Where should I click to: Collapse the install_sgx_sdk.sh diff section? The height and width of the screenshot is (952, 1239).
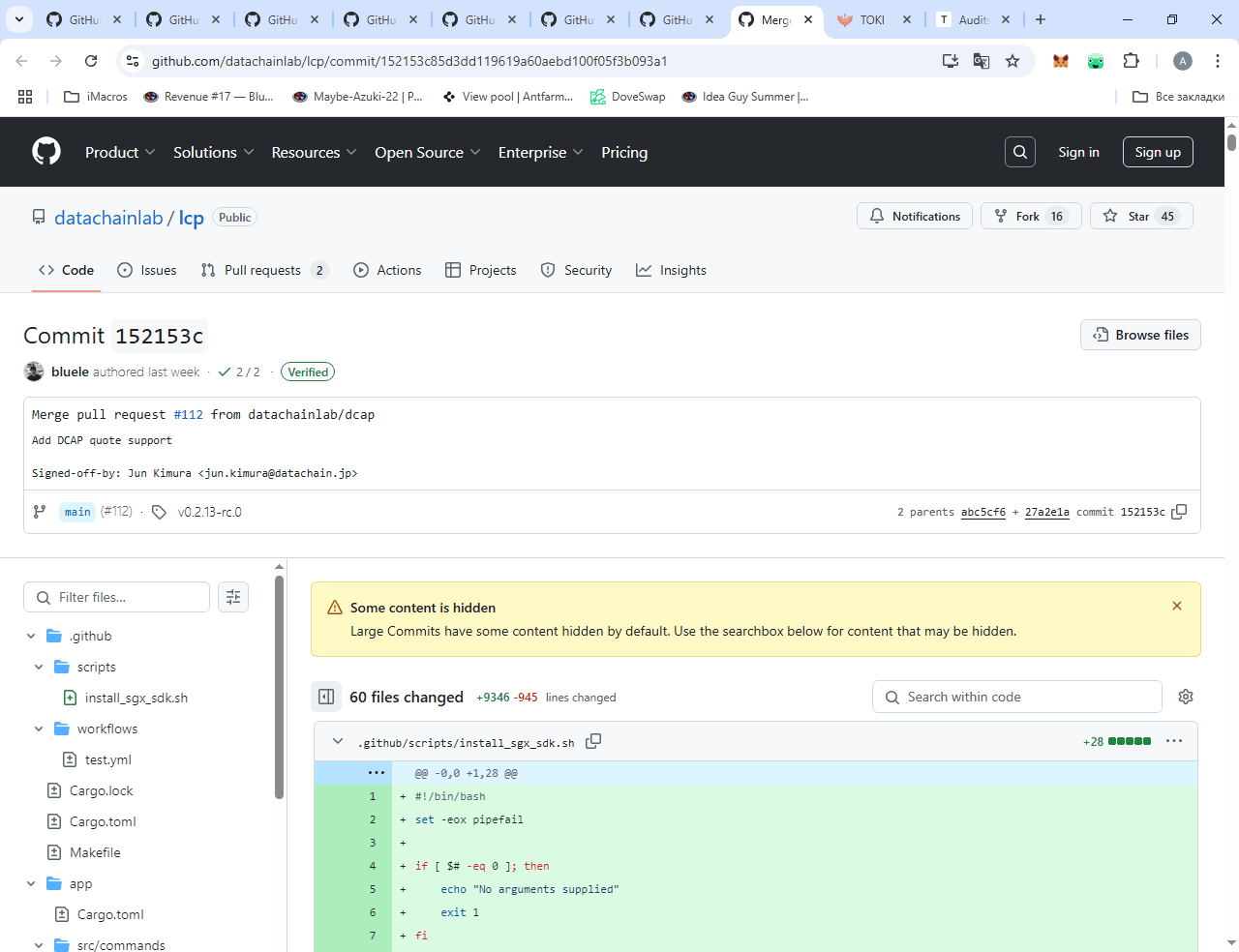[x=338, y=741]
